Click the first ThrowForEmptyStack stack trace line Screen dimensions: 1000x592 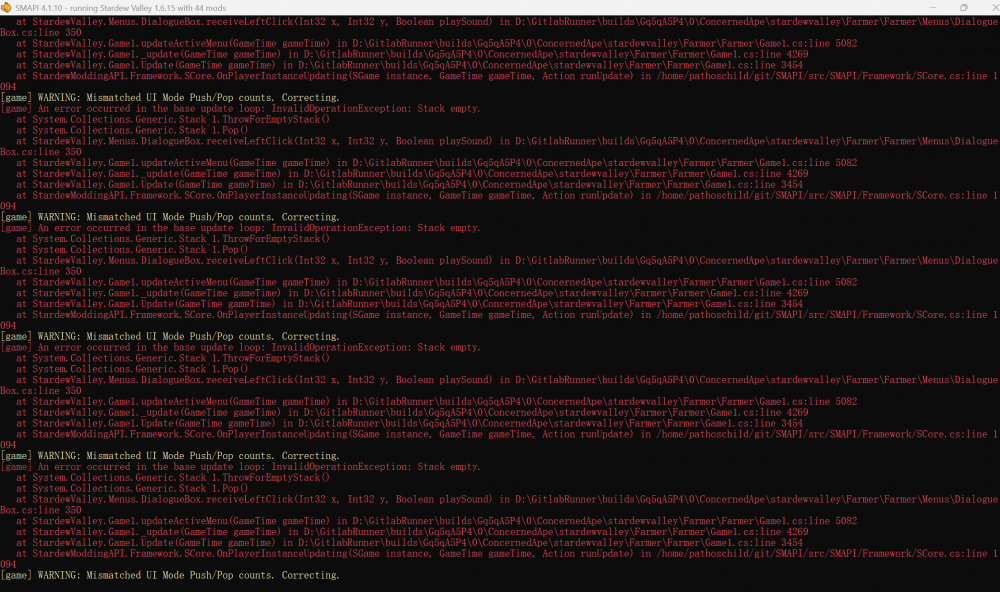click(x=180, y=119)
